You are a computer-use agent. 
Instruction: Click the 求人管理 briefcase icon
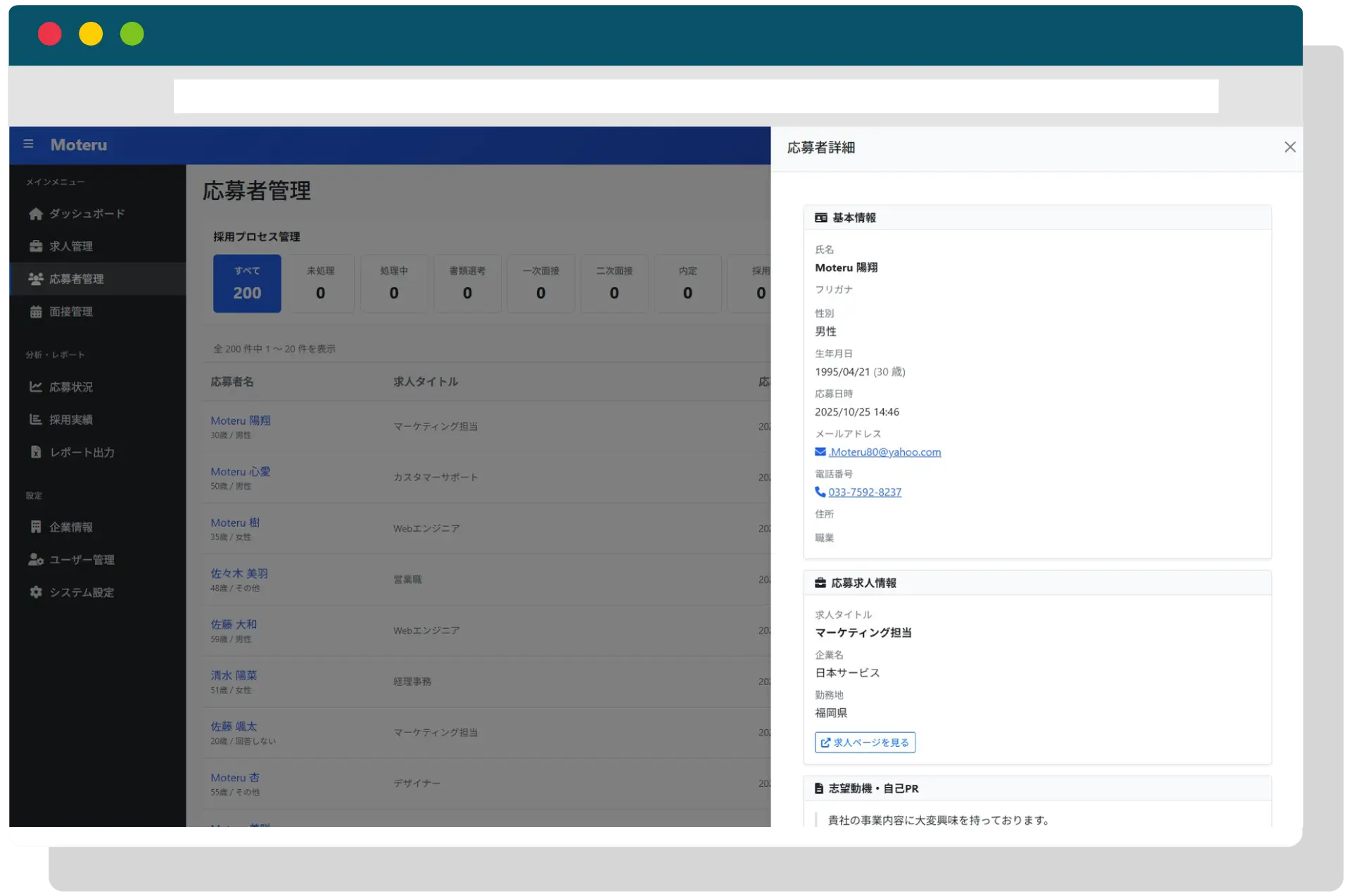point(36,246)
